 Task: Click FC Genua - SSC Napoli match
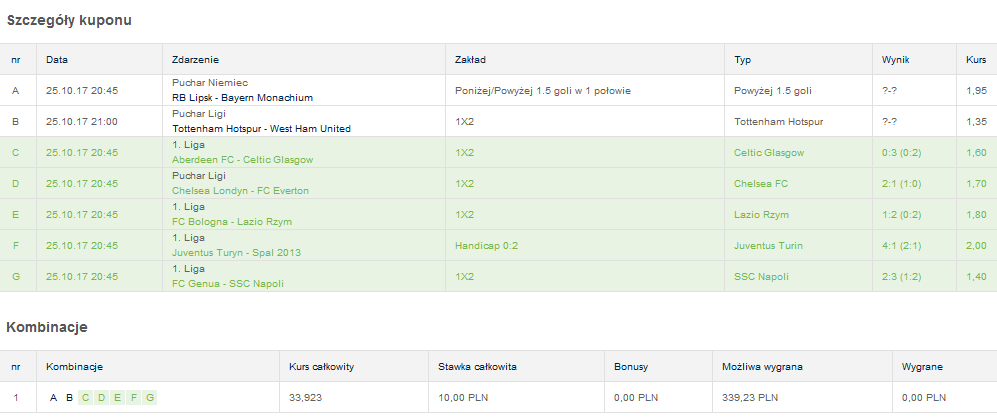click(228, 283)
